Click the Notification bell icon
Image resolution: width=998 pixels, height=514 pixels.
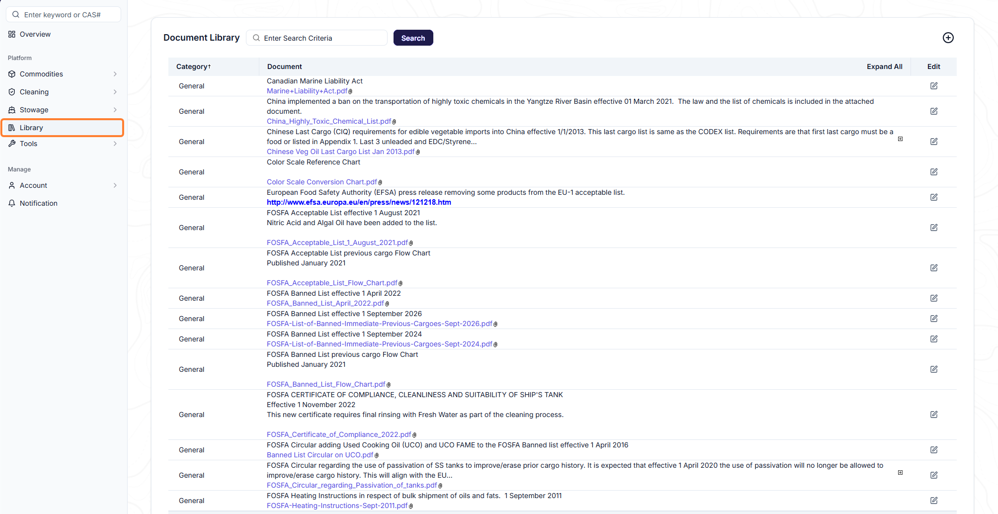[x=11, y=203]
